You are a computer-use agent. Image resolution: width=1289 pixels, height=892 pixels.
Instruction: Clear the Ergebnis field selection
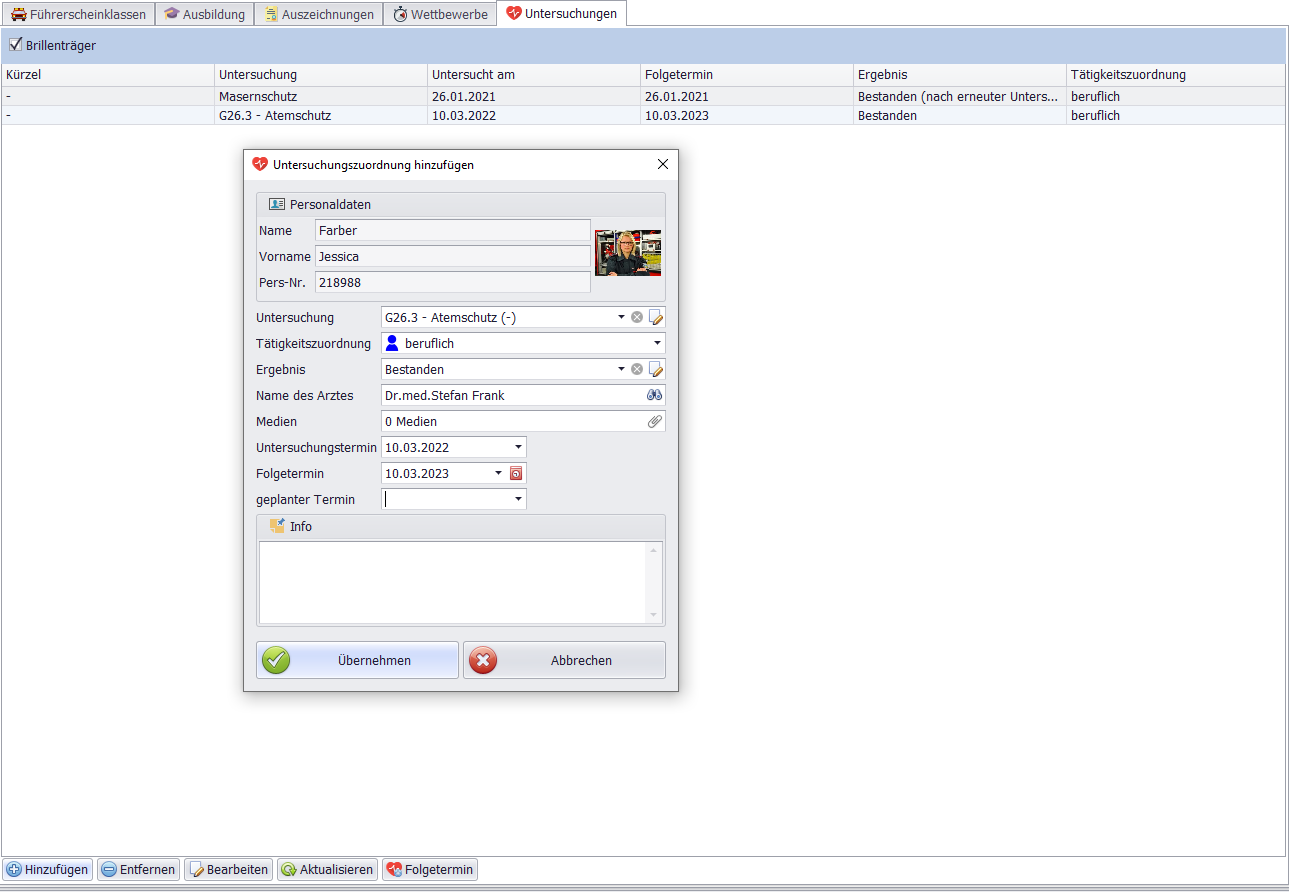point(637,369)
